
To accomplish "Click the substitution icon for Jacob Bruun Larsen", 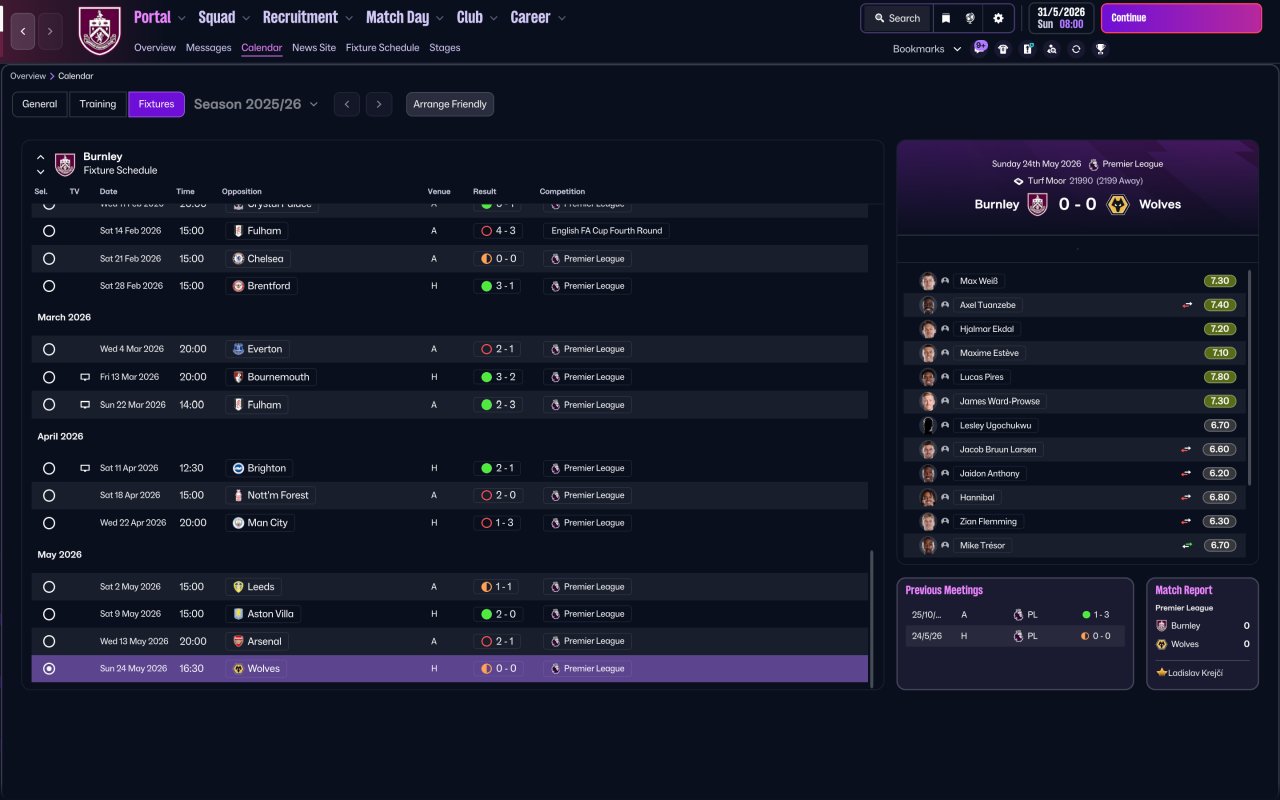I will tap(1187, 449).
